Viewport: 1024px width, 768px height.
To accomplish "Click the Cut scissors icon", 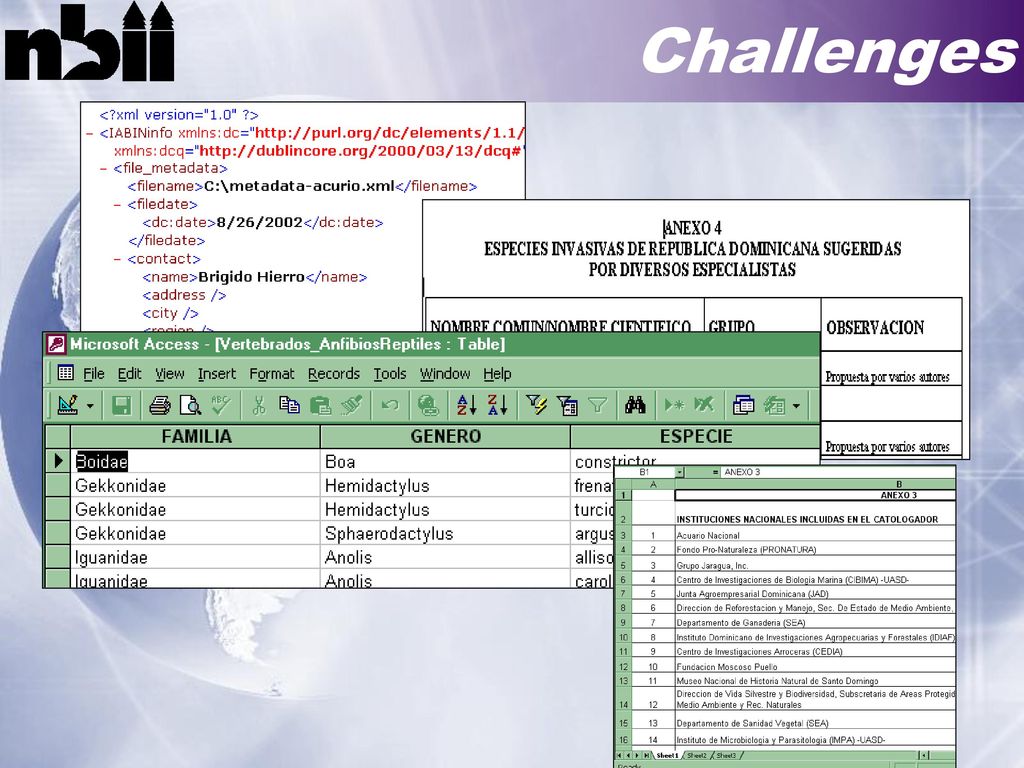I will coord(259,406).
